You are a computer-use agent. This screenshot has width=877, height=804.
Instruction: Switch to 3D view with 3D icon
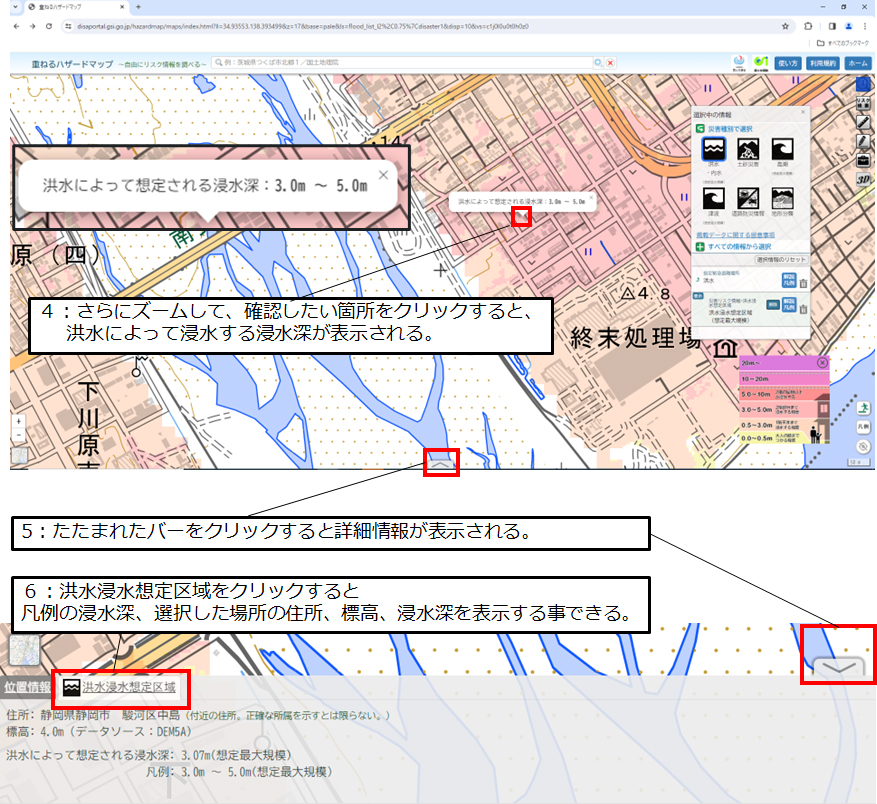(x=864, y=179)
